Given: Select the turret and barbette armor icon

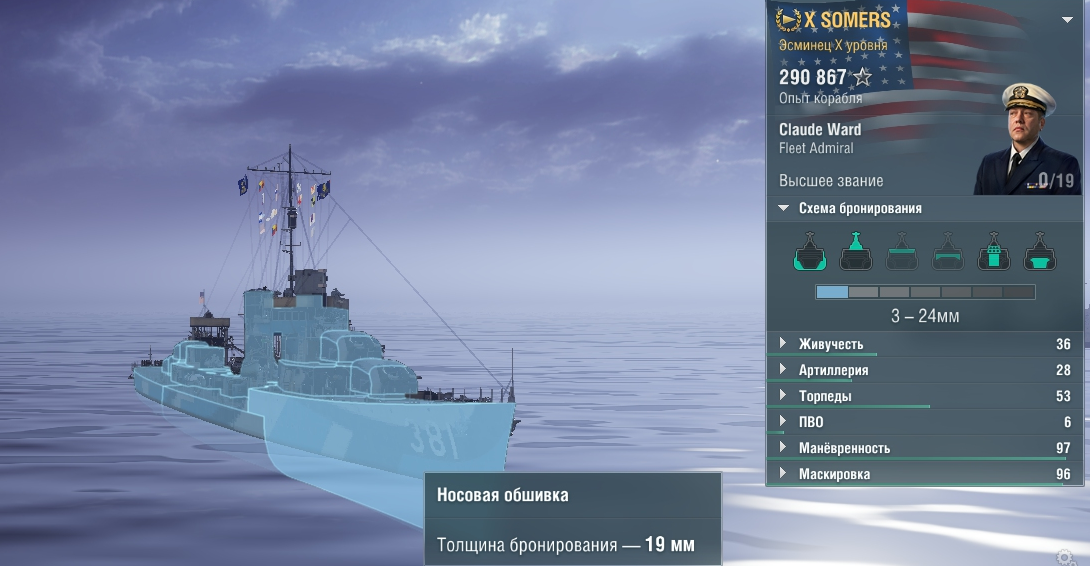Looking at the screenshot, I should point(994,251).
